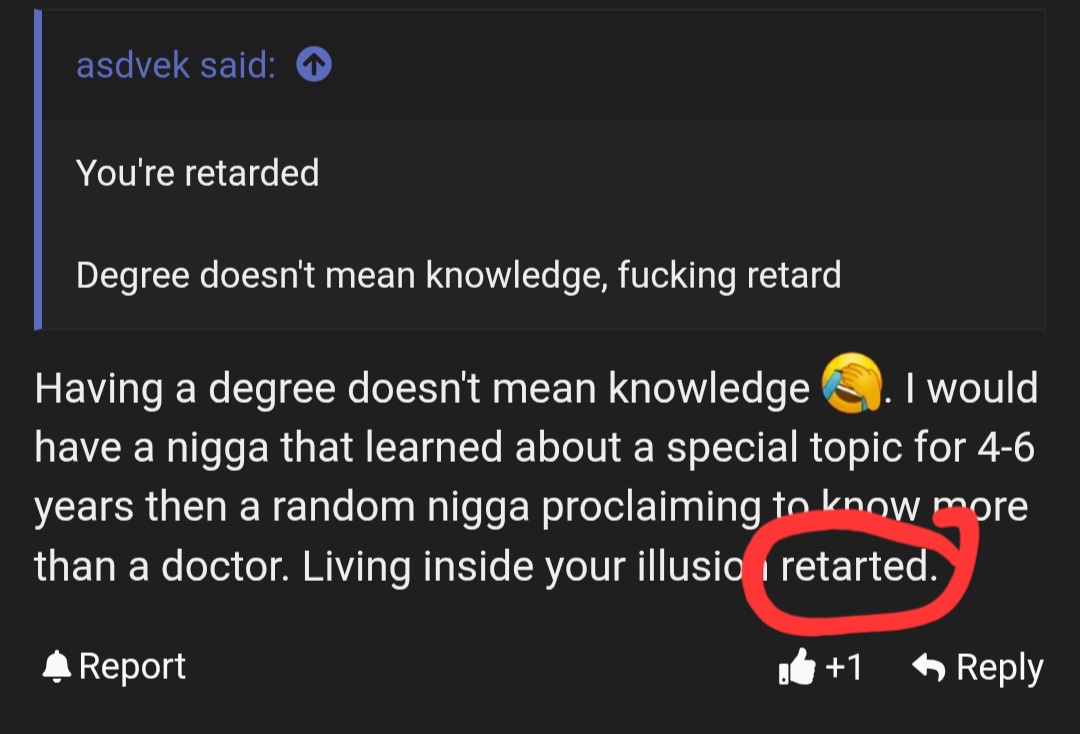Click the blue left border of quote

click(x=38, y=170)
